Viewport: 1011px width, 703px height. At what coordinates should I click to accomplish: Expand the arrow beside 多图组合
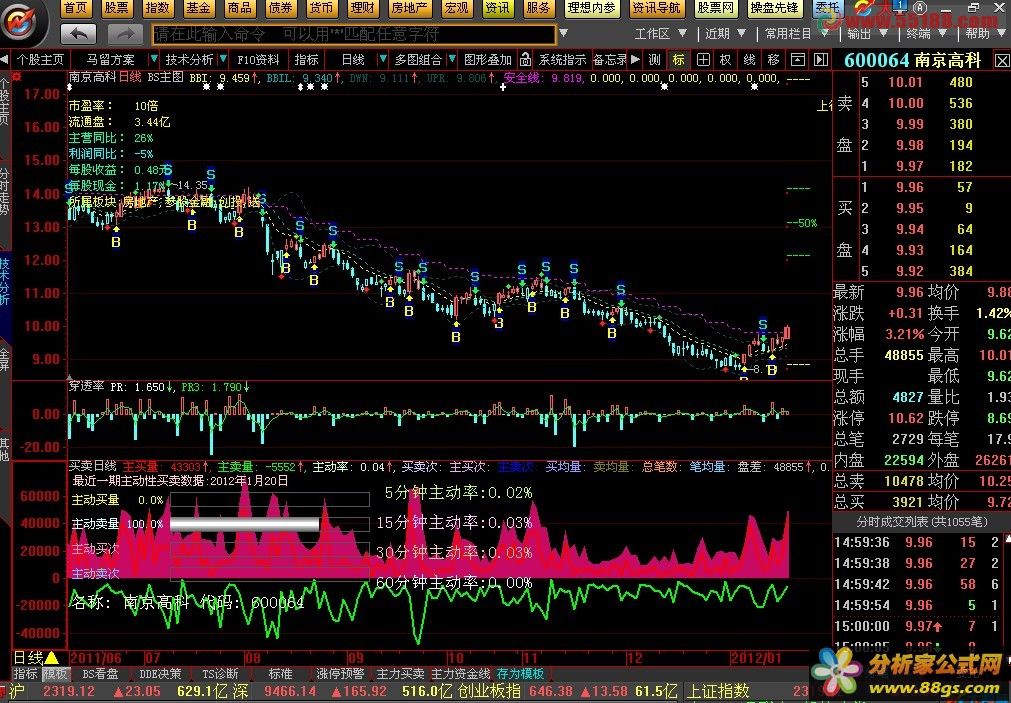coord(451,59)
